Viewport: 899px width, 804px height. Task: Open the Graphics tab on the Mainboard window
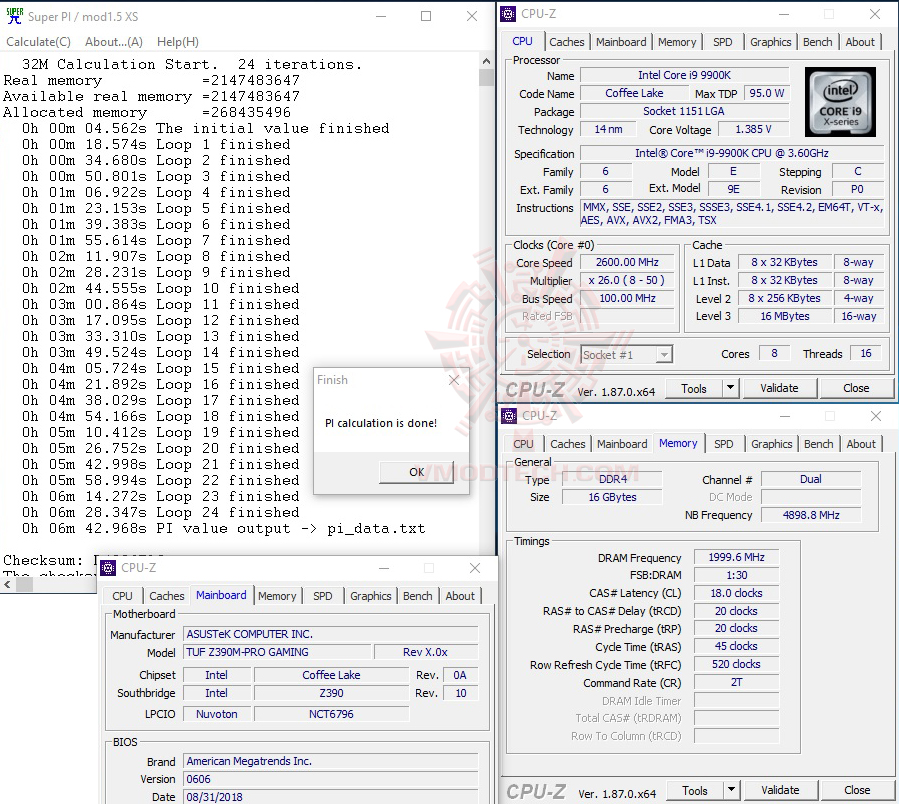point(370,596)
